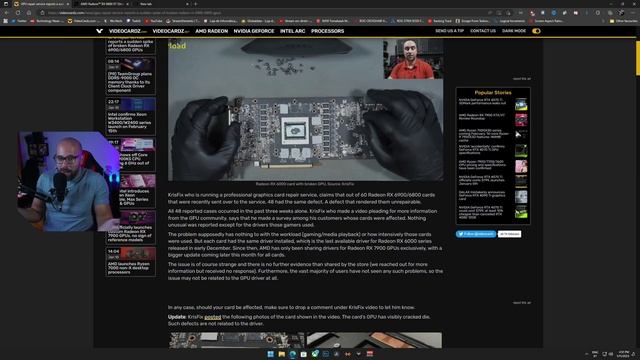Viewport: 640px width, 360px height.
Task: Open NVIDIA GEFORCE menu item
Action: [x=254, y=31]
